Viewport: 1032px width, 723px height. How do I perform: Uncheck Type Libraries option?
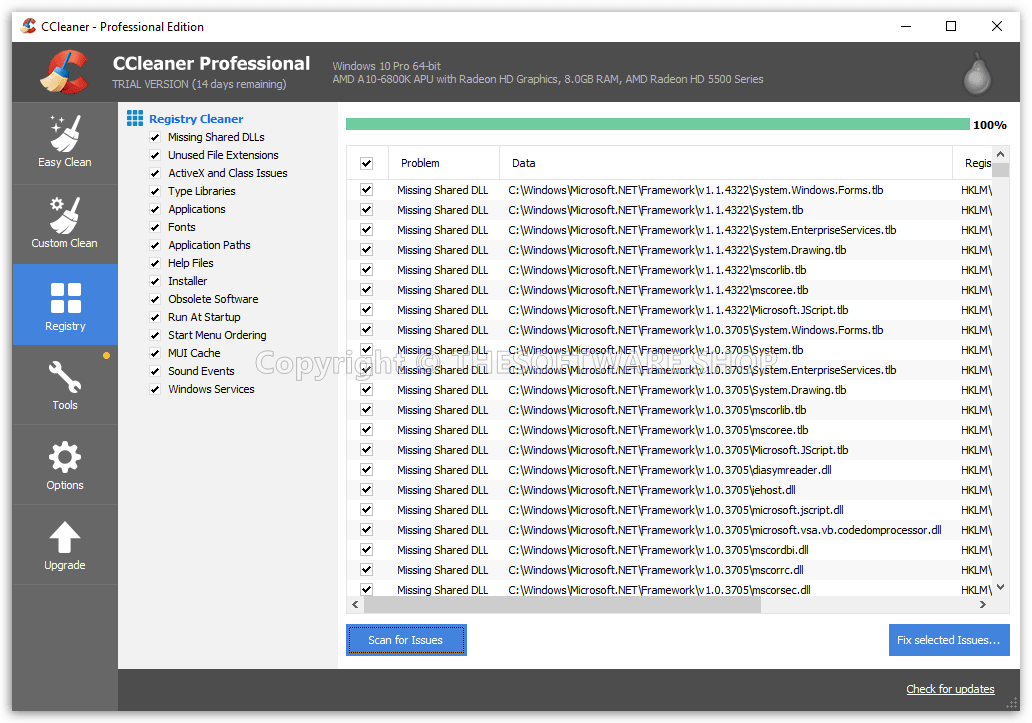pyautogui.click(x=155, y=191)
